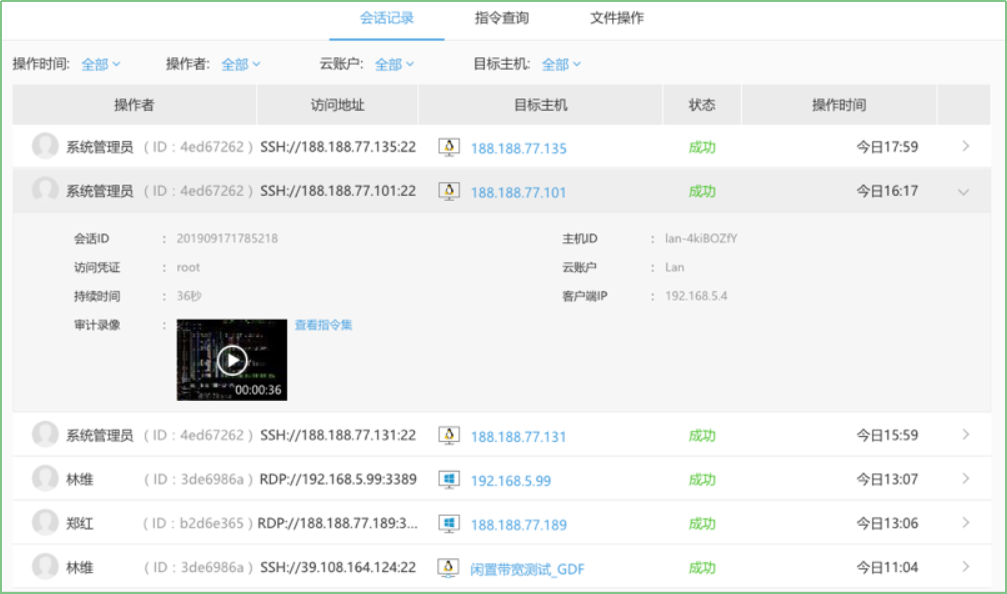The image size is (1007, 594).
Task: Click 系统管理员's avatar in the first row
Action: point(44,146)
